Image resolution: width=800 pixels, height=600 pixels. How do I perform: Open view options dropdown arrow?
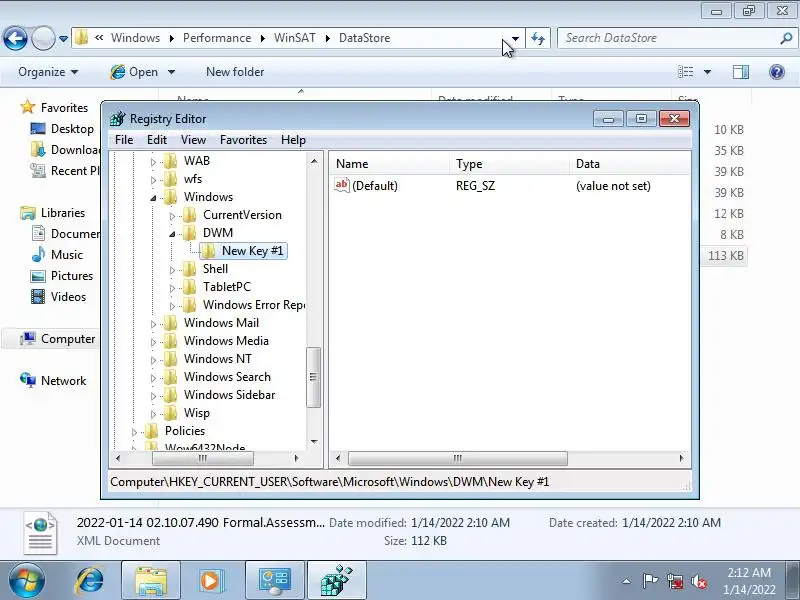pyautogui.click(x=707, y=72)
